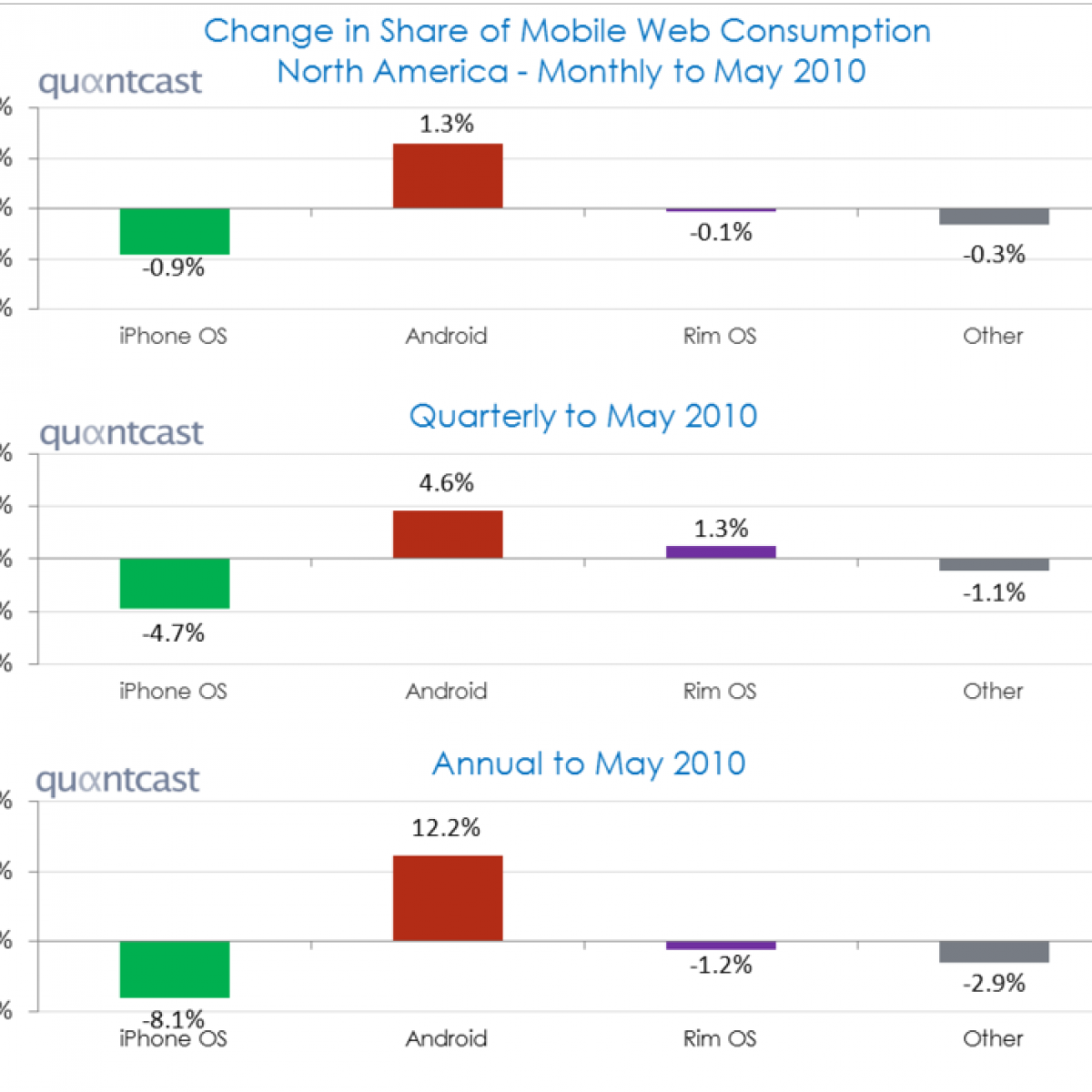Click the 'Change in Share of Mobile Web Consumption' title
This screenshot has height=1092, width=1092.
(567, 31)
